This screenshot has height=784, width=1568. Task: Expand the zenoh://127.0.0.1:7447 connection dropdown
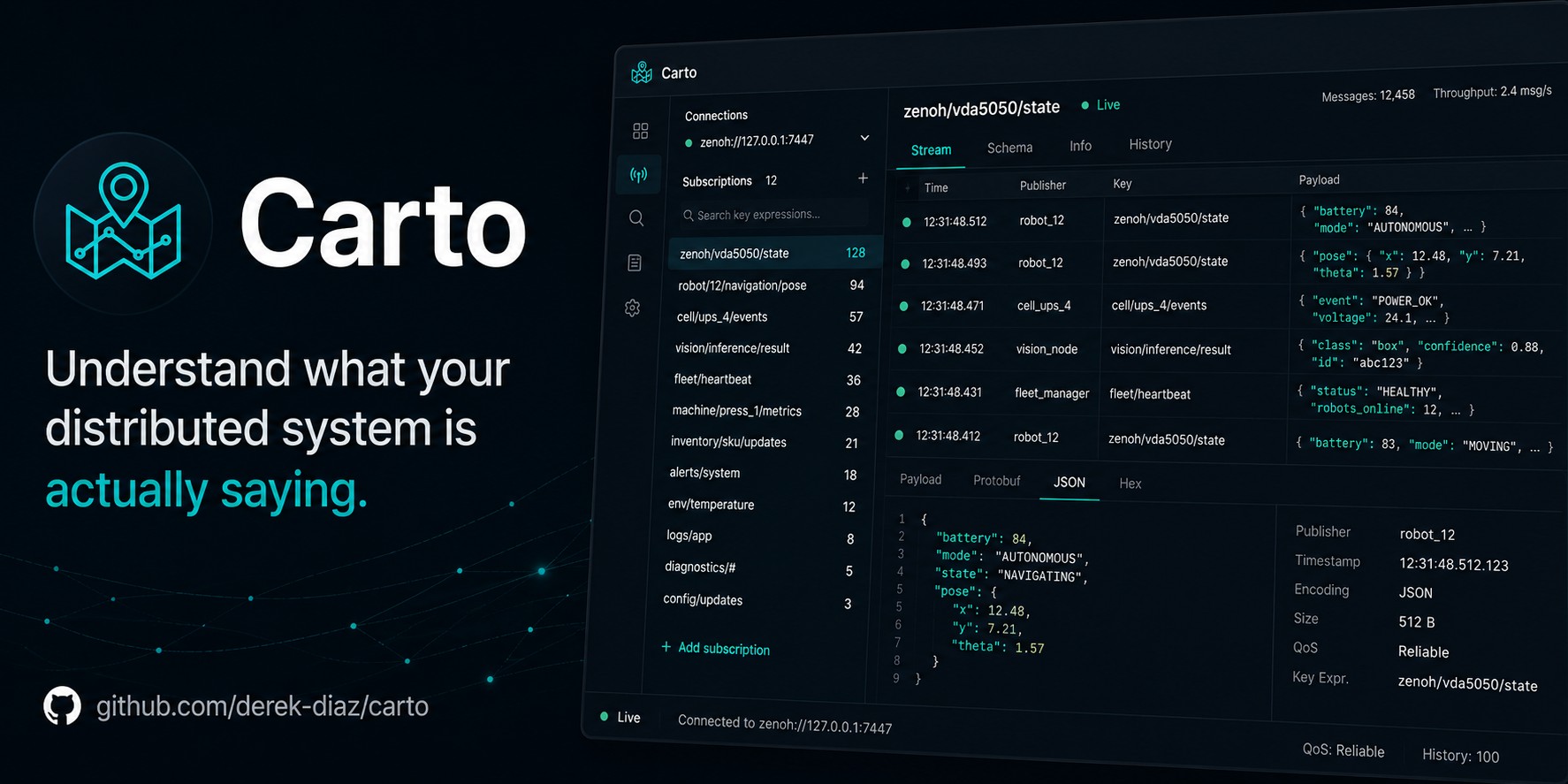pos(864,138)
